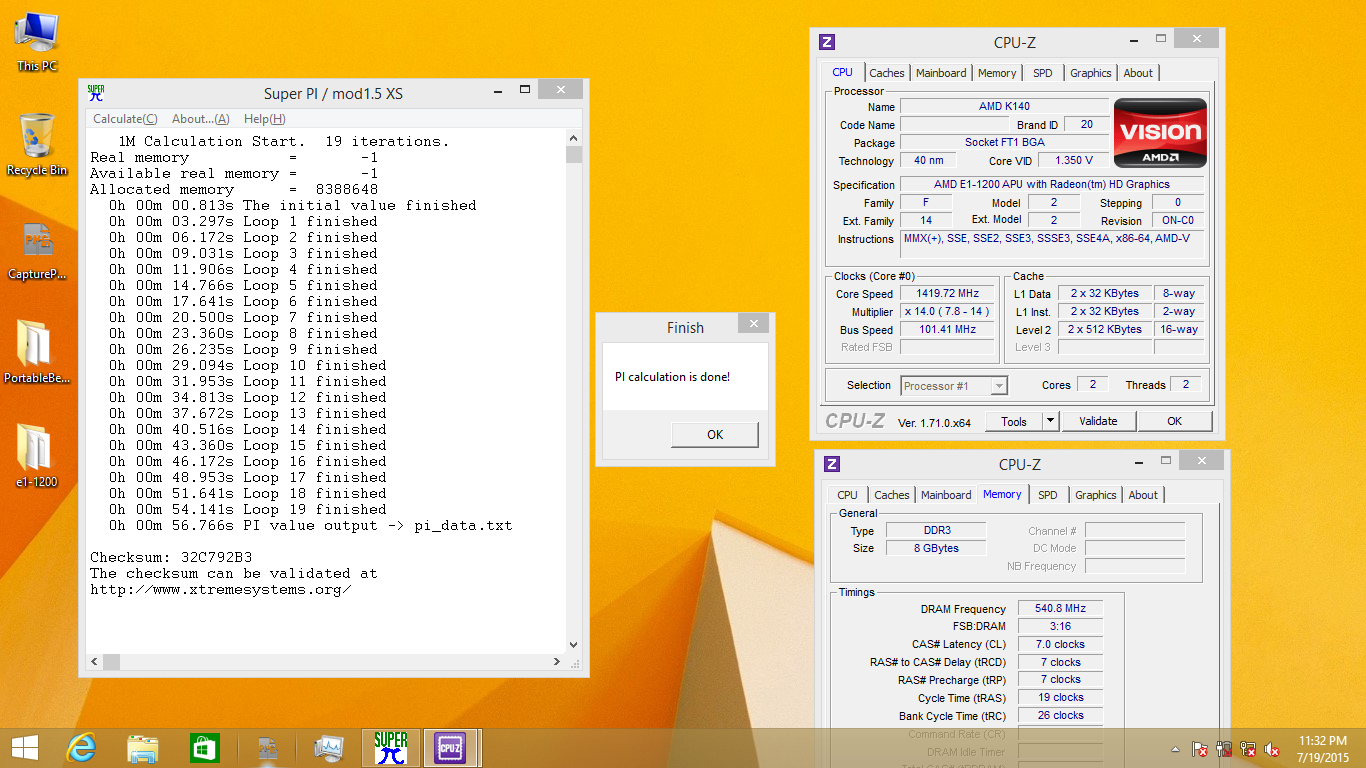Screen dimensions: 1366x768
Task: Switch to About tab in the top CPU-Z window
Action: [1138, 73]
